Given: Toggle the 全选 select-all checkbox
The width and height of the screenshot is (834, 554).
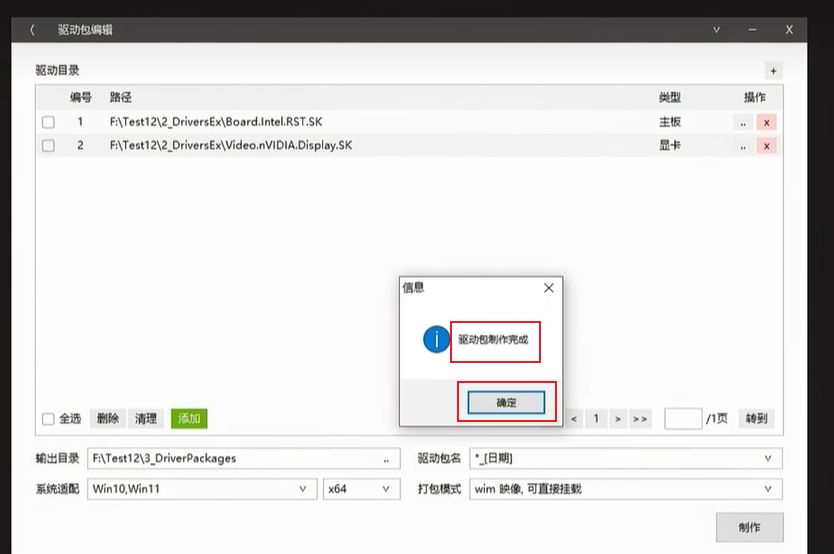Looking at the screenshot, I should 48,419.
